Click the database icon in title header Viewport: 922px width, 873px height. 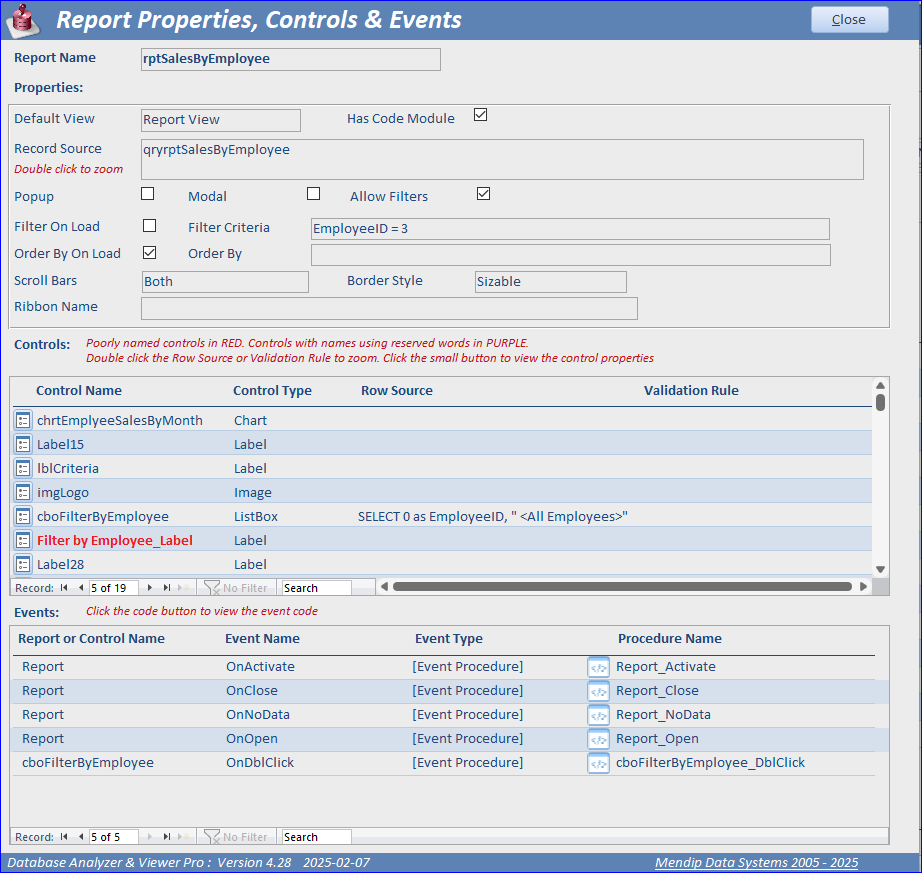(x=22, y=19)
